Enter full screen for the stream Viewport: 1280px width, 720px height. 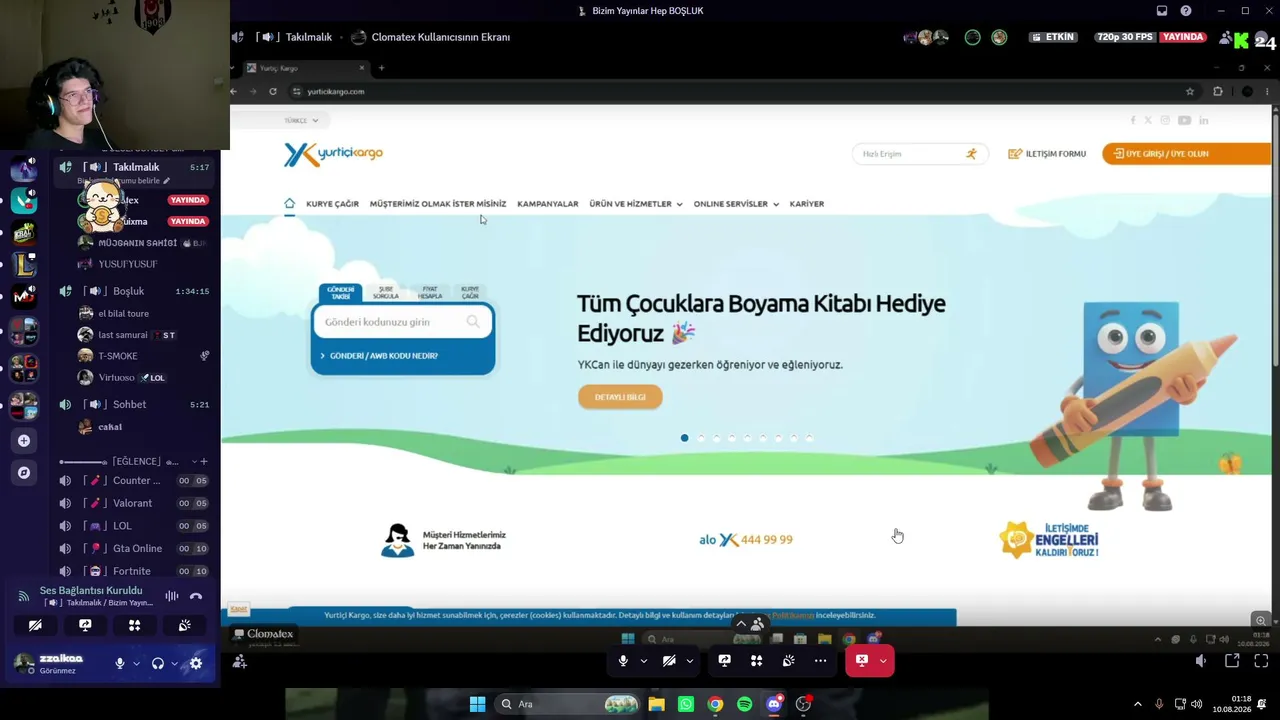[x=1261, y=661]
